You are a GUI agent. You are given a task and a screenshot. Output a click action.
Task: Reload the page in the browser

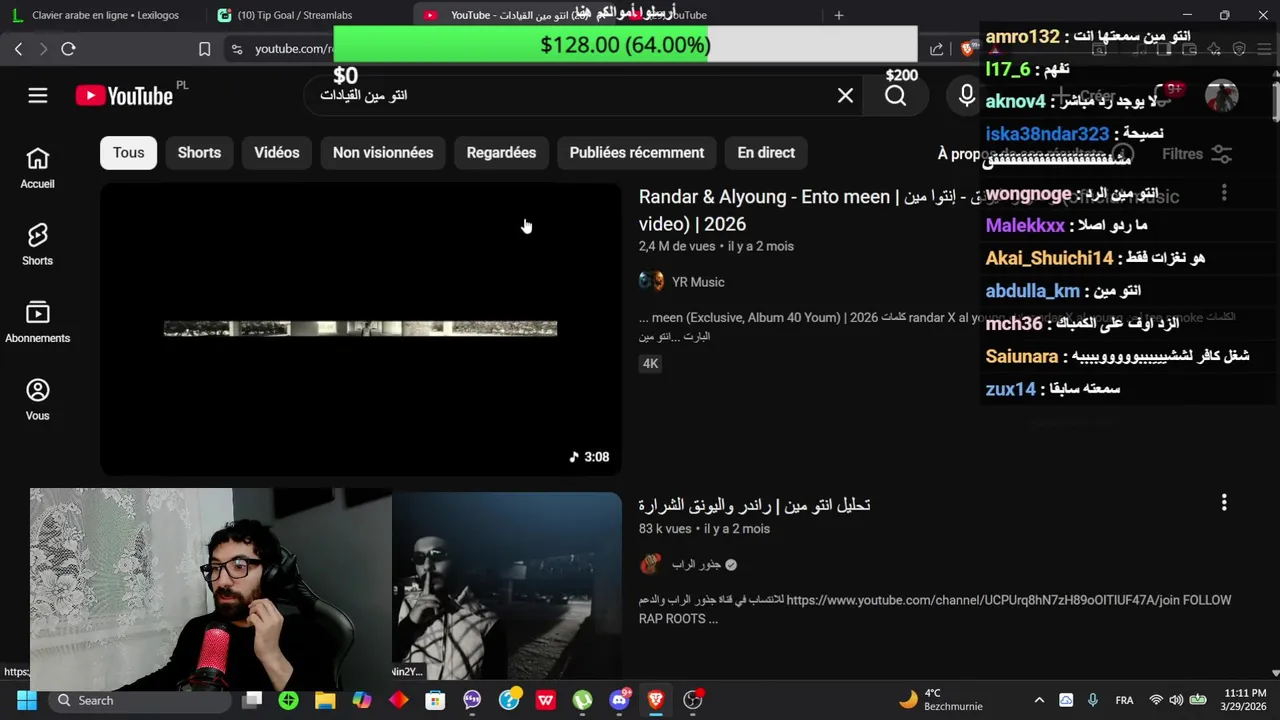click(x=68, y=49)
